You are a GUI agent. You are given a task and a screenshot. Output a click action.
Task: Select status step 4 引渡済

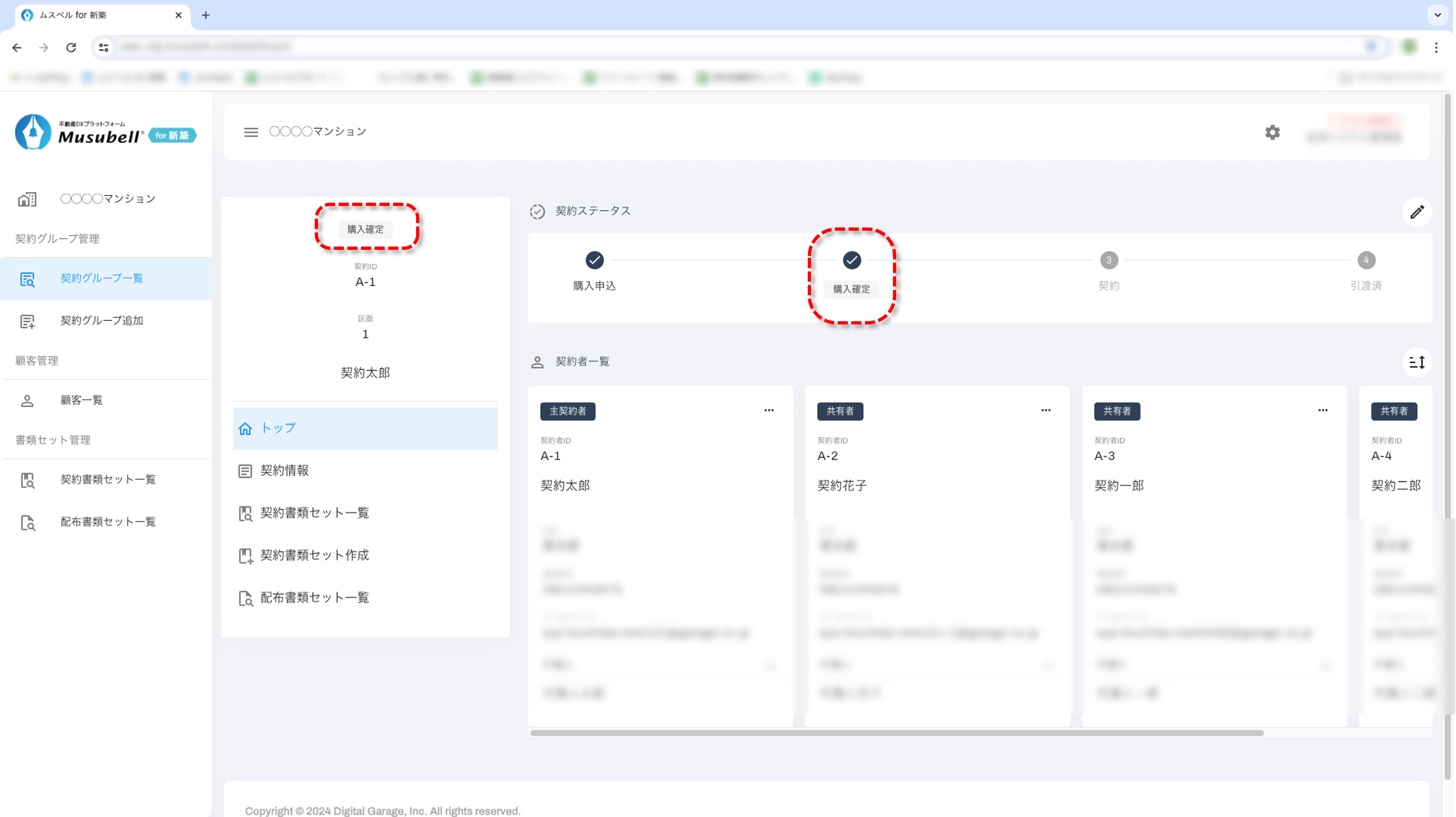[x=1366, y=260]
